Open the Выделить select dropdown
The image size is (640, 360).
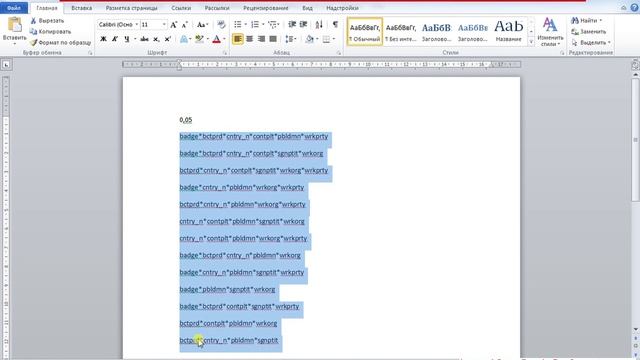591,42
